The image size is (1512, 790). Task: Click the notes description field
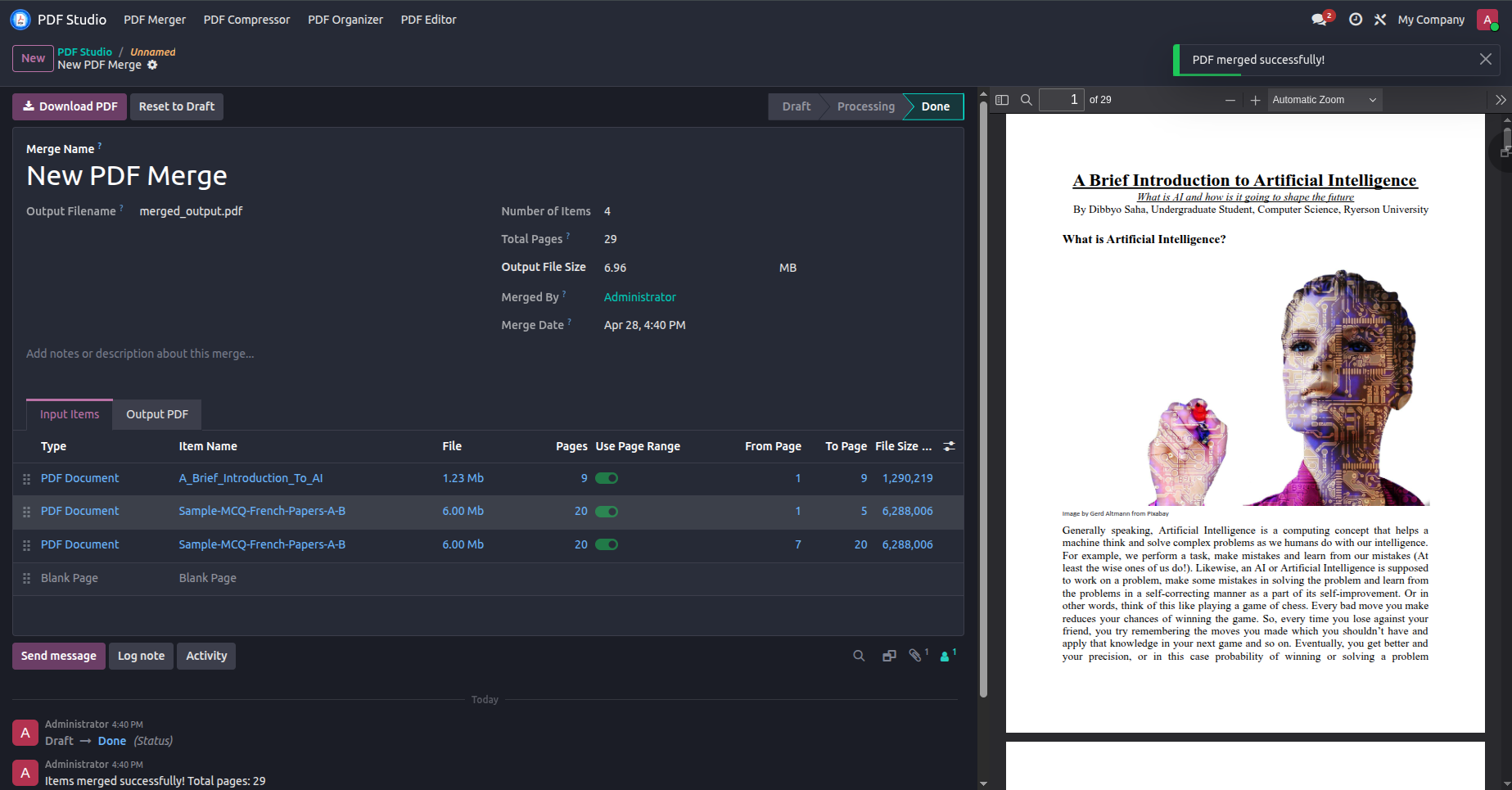coord(488,354)
